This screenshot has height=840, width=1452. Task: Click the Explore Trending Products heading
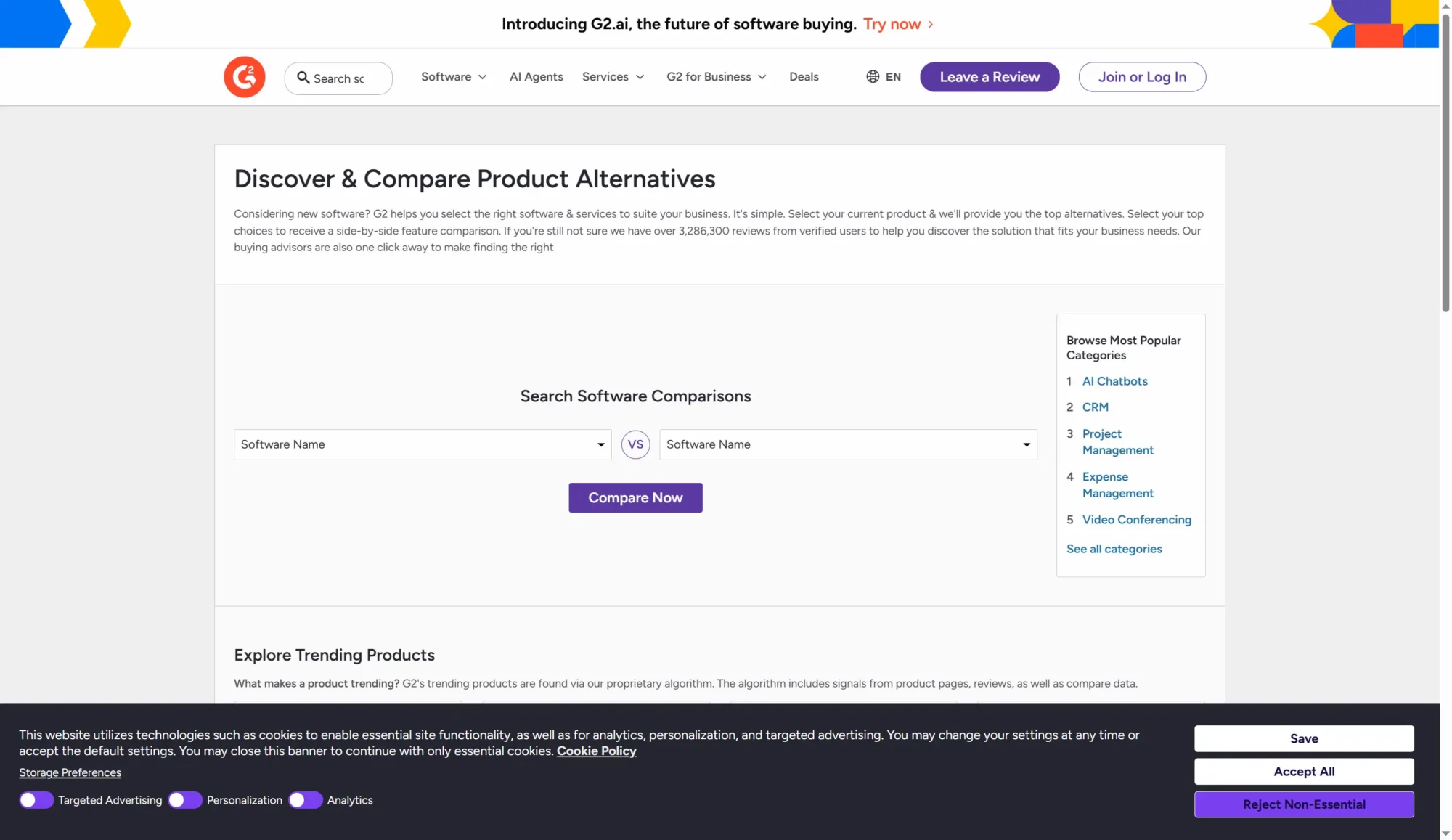click(x=334, y=655)
